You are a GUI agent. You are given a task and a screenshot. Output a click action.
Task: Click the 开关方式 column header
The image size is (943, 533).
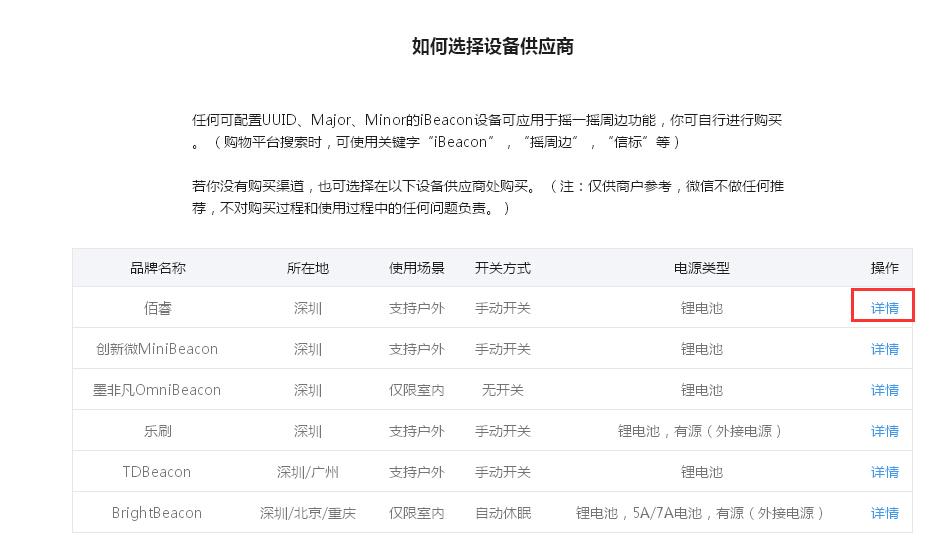click(503, 268)
